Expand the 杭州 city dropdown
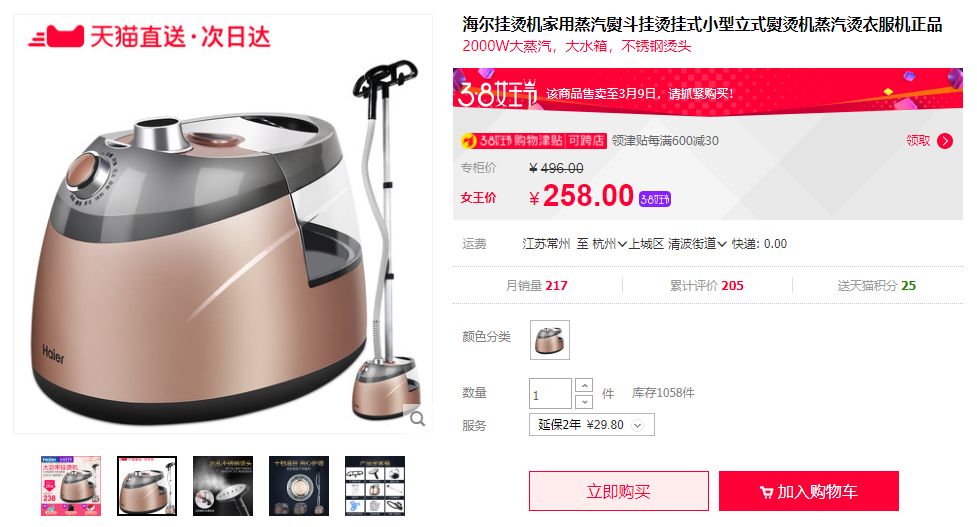 click(x=609, y=244)
